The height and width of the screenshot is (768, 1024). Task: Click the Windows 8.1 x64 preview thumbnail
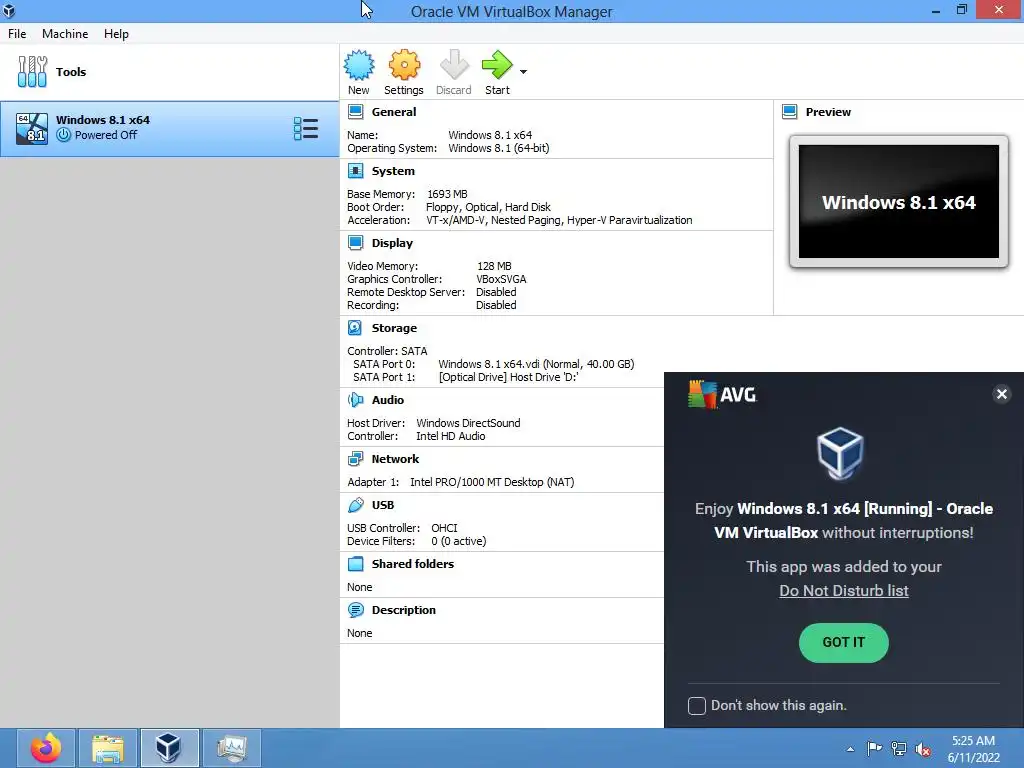(x=899, y=202)
